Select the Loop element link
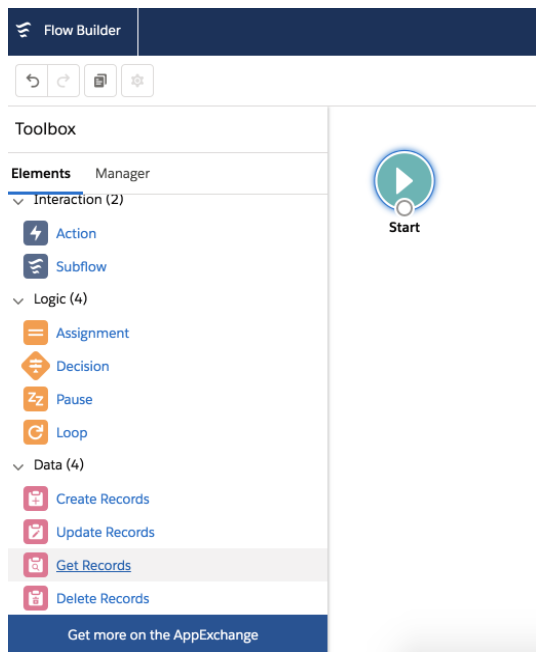This screenshot has height=658, width=546. [72, 433]
